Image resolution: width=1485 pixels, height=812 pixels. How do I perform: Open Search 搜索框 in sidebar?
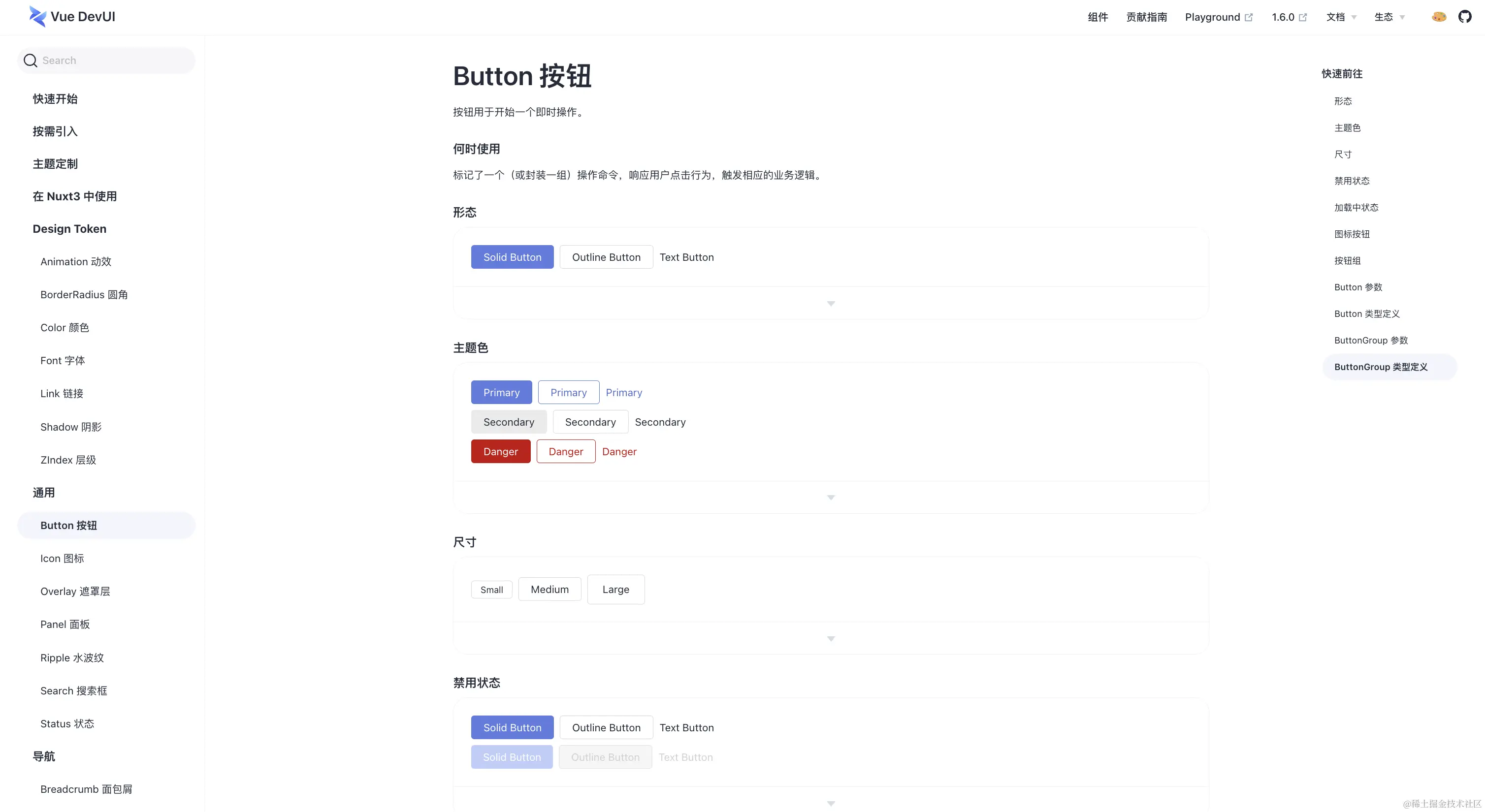pyautogui.click(x=74, y=690)
